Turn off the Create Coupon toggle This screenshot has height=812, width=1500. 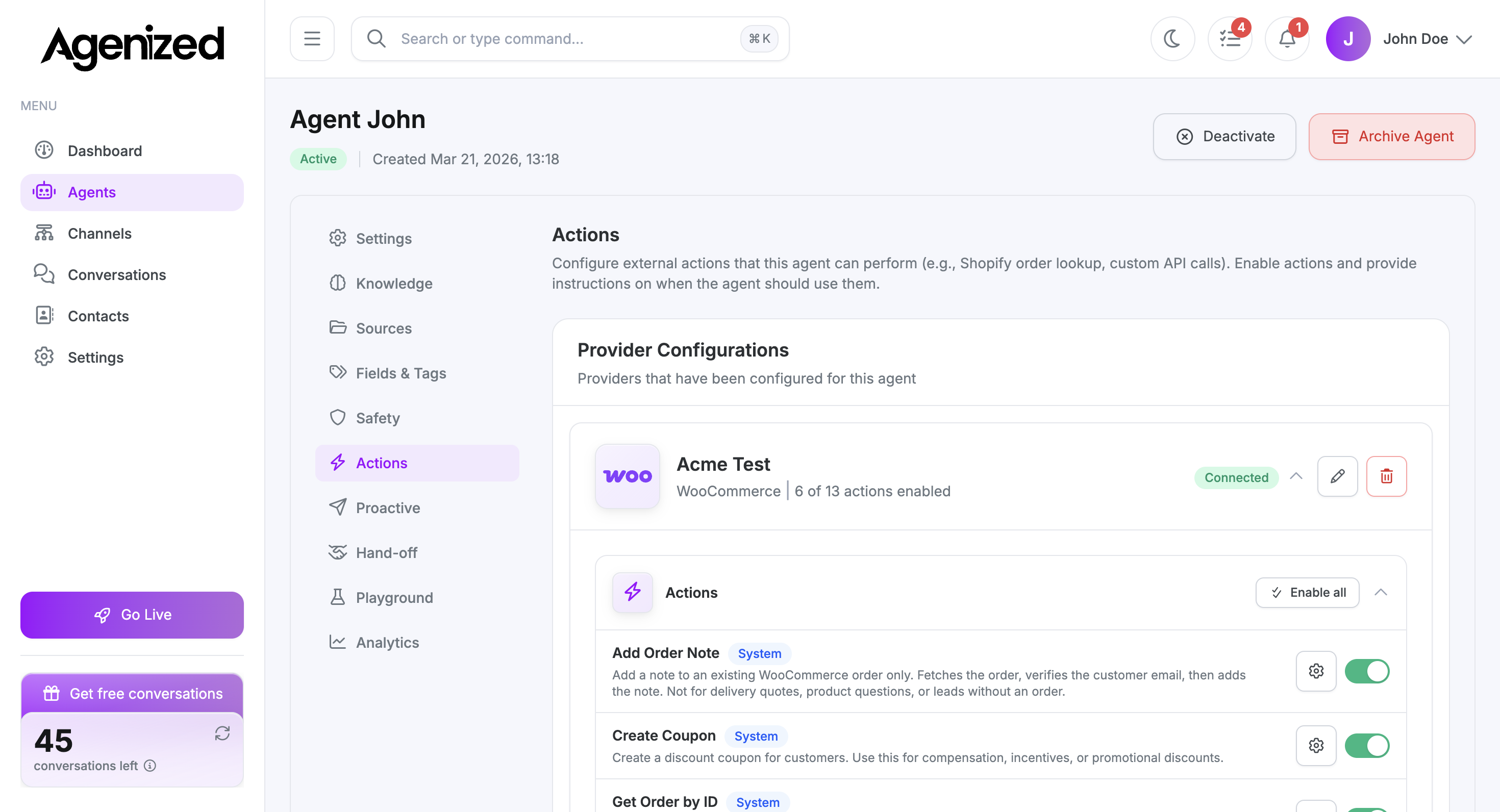tap(1368, 746)
